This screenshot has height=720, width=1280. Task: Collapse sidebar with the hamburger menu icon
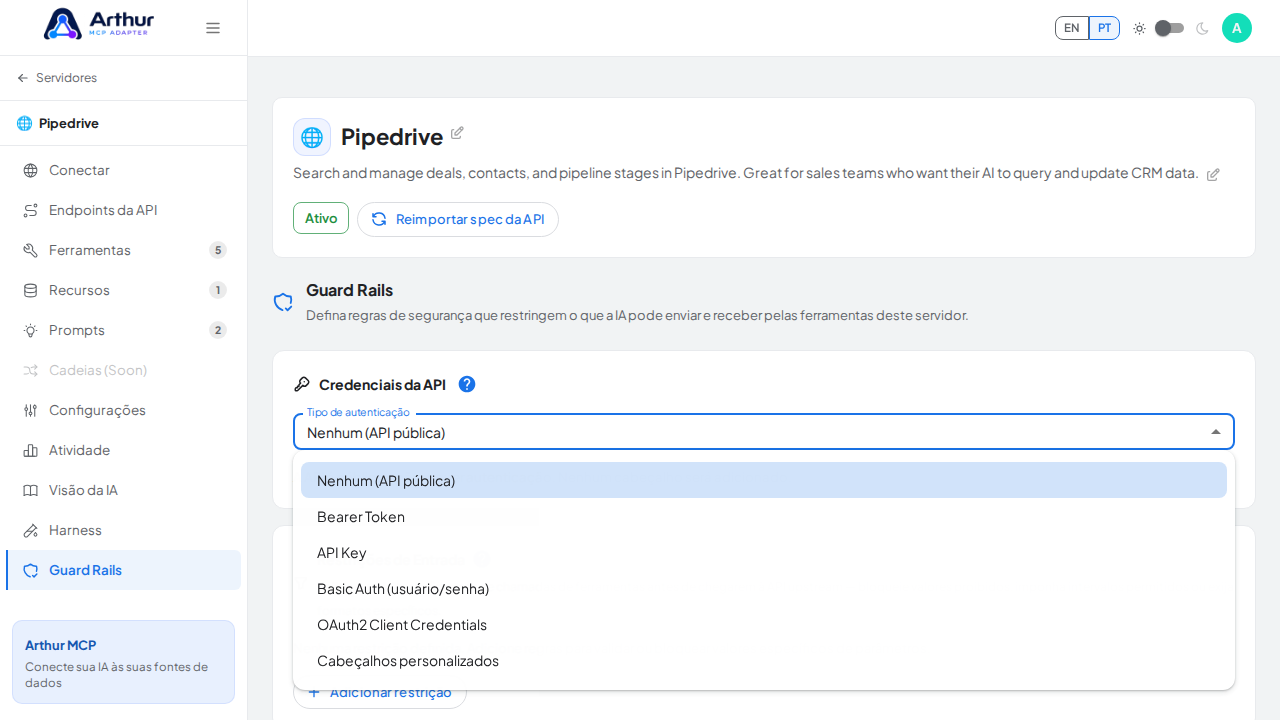(213, 28)
